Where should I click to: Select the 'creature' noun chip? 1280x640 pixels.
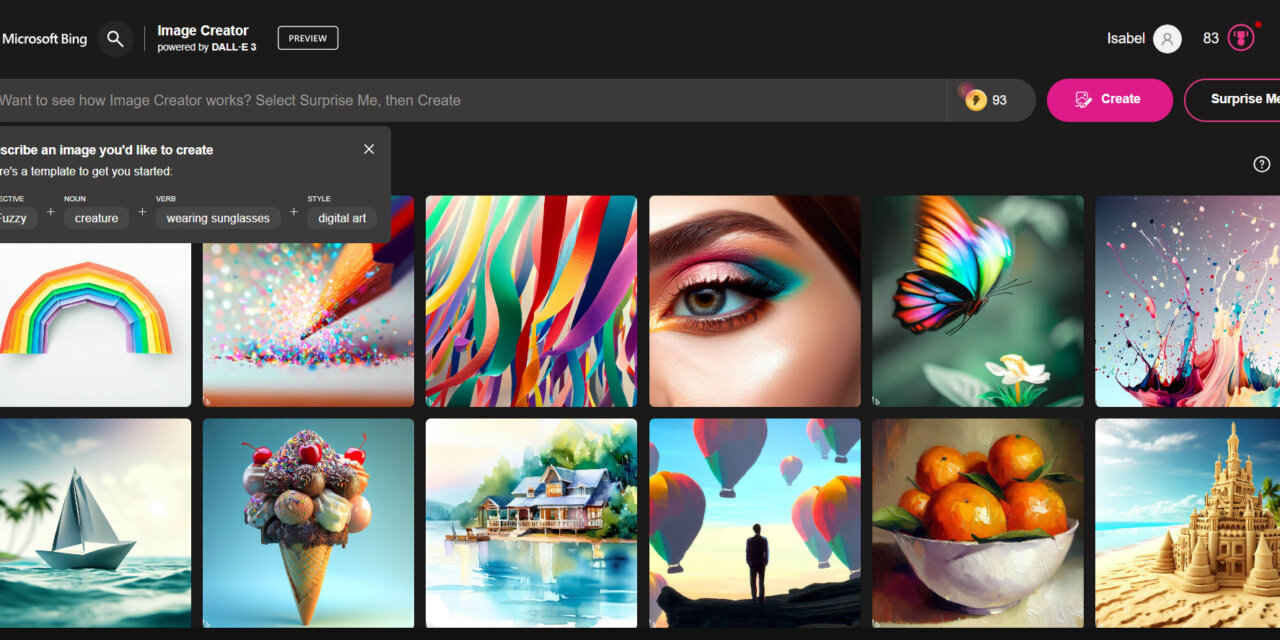click(x=96, y=218)
